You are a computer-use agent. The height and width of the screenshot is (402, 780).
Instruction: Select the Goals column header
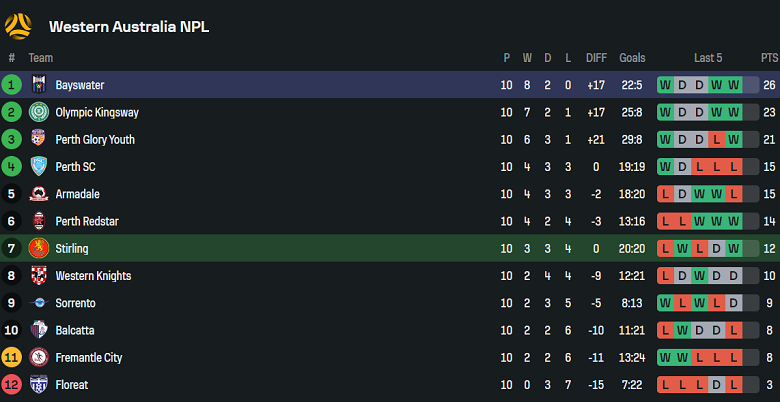(632, 58)
